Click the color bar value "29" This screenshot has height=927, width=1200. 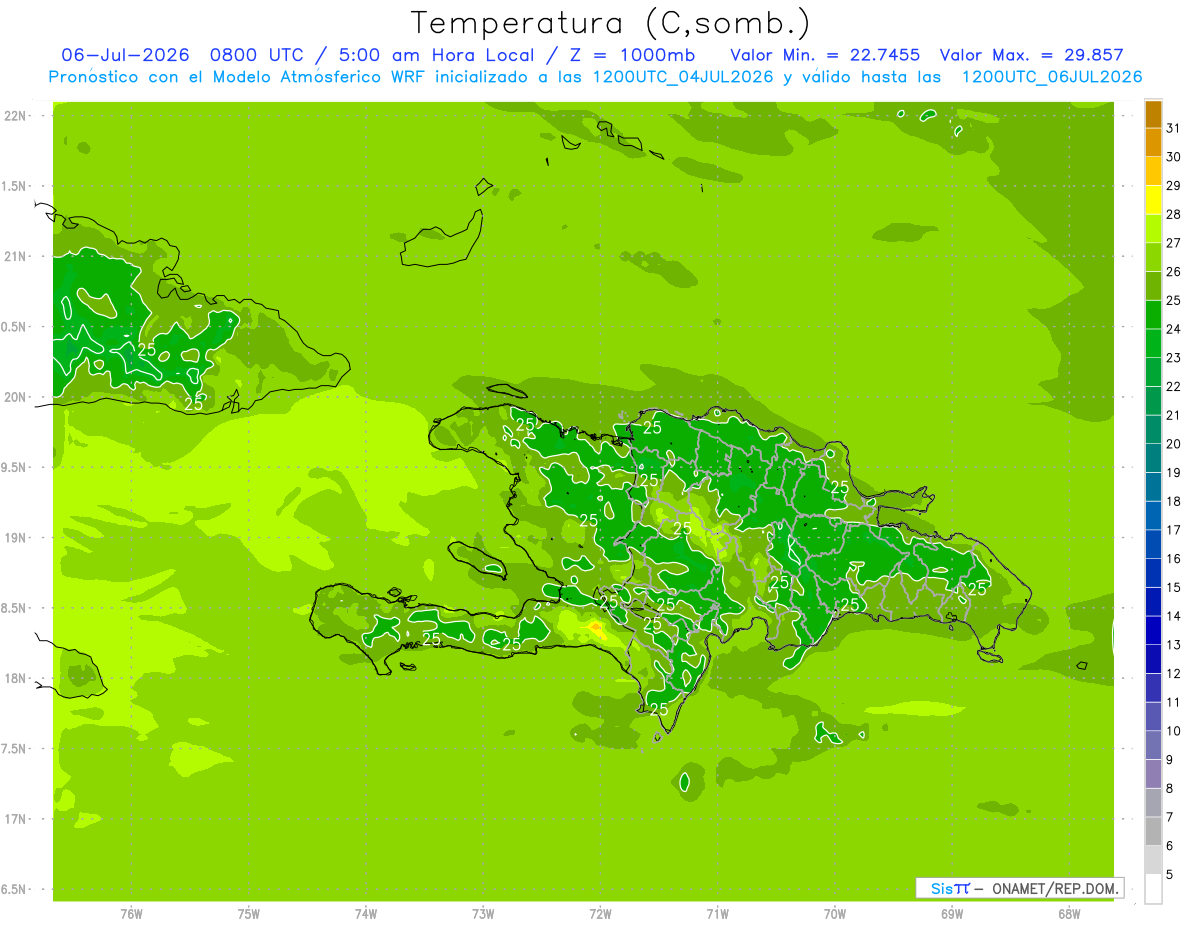tap(1174, 185)
